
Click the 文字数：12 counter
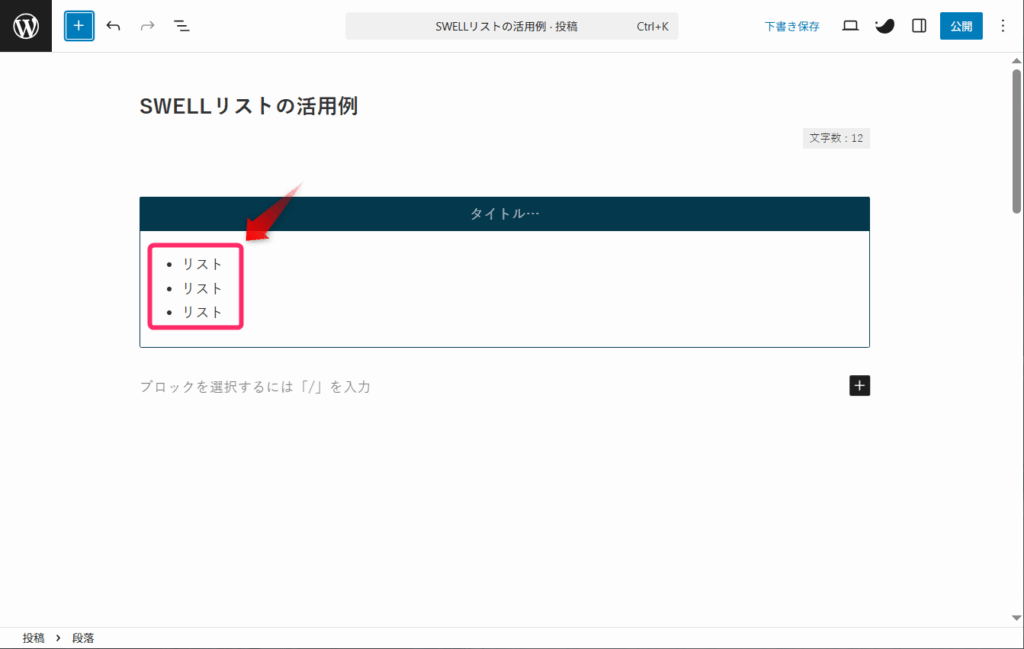836,138
